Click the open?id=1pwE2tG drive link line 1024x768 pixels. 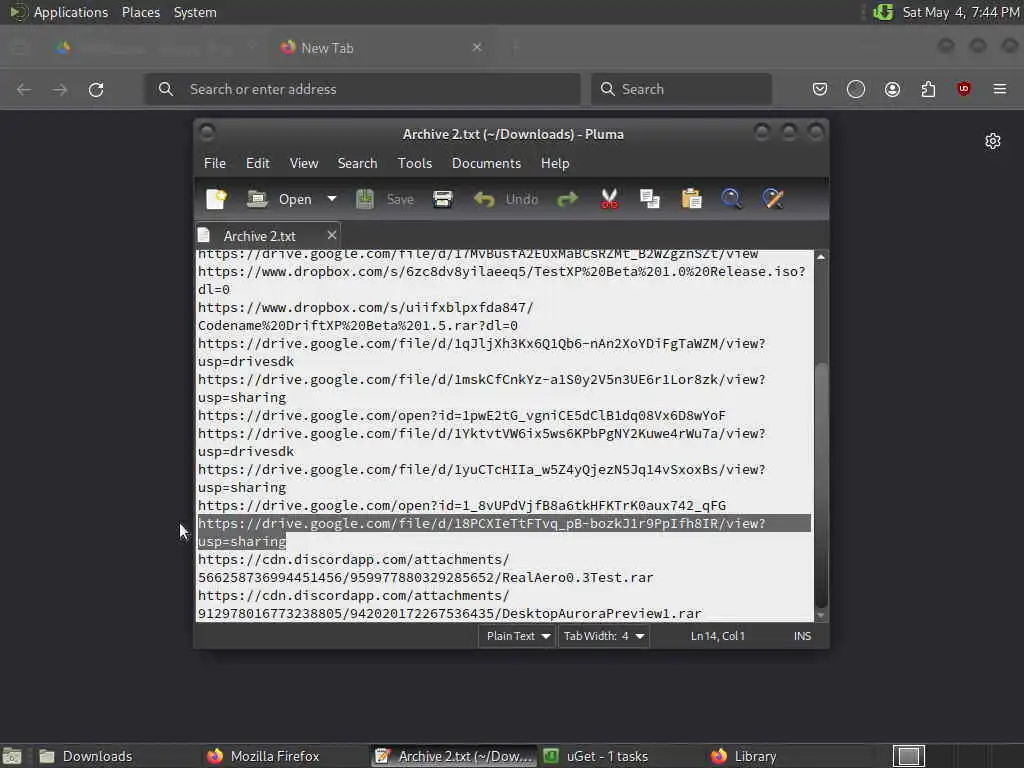461,415
